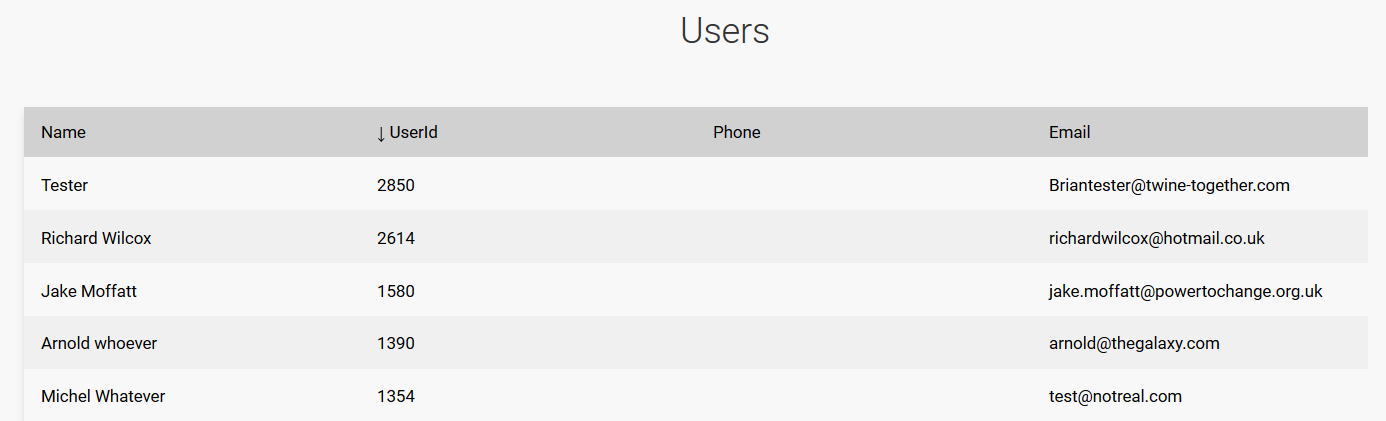Screen dimensions: 1386x421
Task: Select Richard Wilcox name cell
Action: coord(96,238)
